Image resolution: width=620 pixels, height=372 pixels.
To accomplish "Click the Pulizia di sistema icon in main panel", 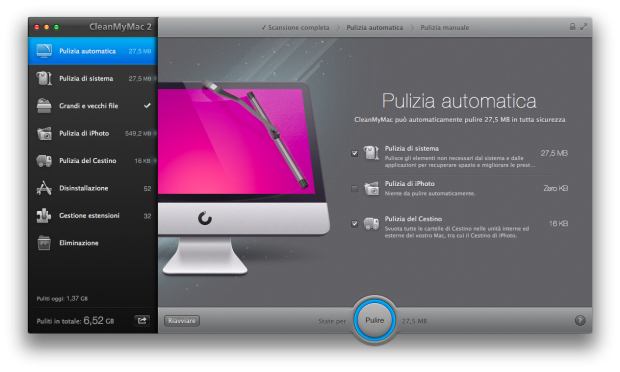I will coord(371,153).
